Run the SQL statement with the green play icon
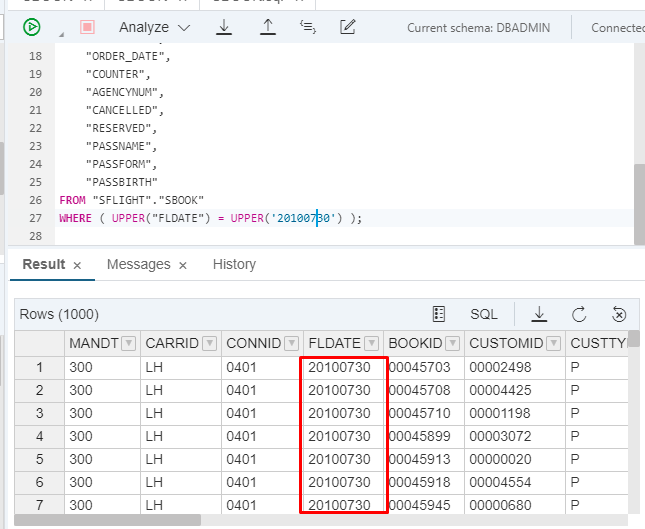 pyautogui.click(x=32, y=28)
